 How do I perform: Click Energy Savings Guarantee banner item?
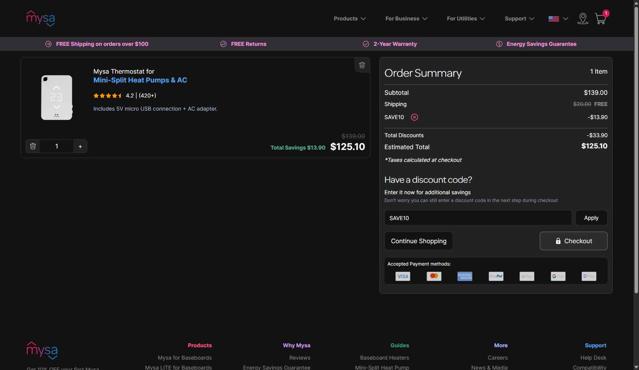(x=541, y=44)
